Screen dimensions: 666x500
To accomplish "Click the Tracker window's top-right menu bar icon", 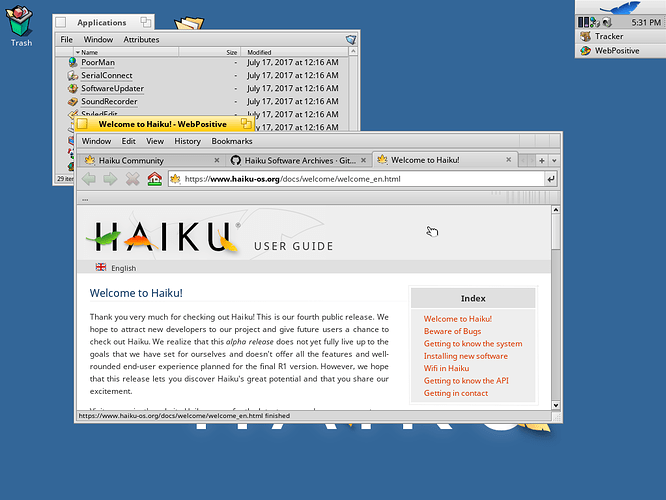I will pyautogui.click(x=351, y=40).
